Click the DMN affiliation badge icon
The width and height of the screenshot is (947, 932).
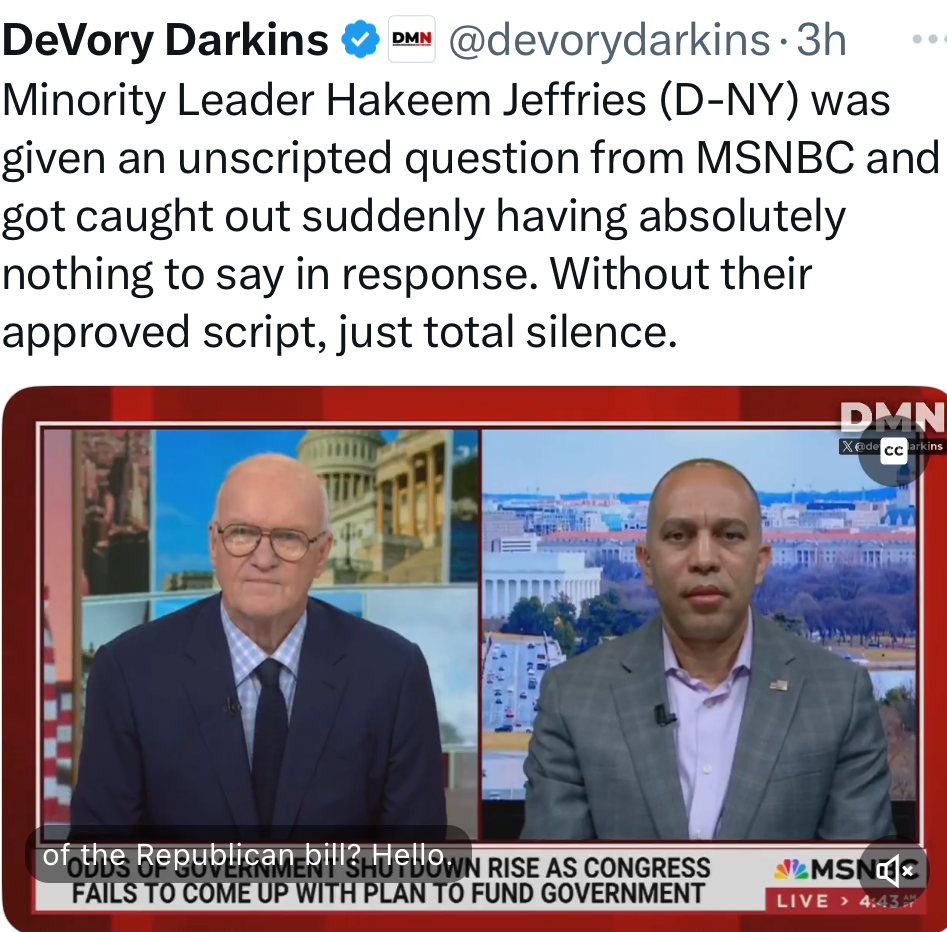[x=411, y=39]
